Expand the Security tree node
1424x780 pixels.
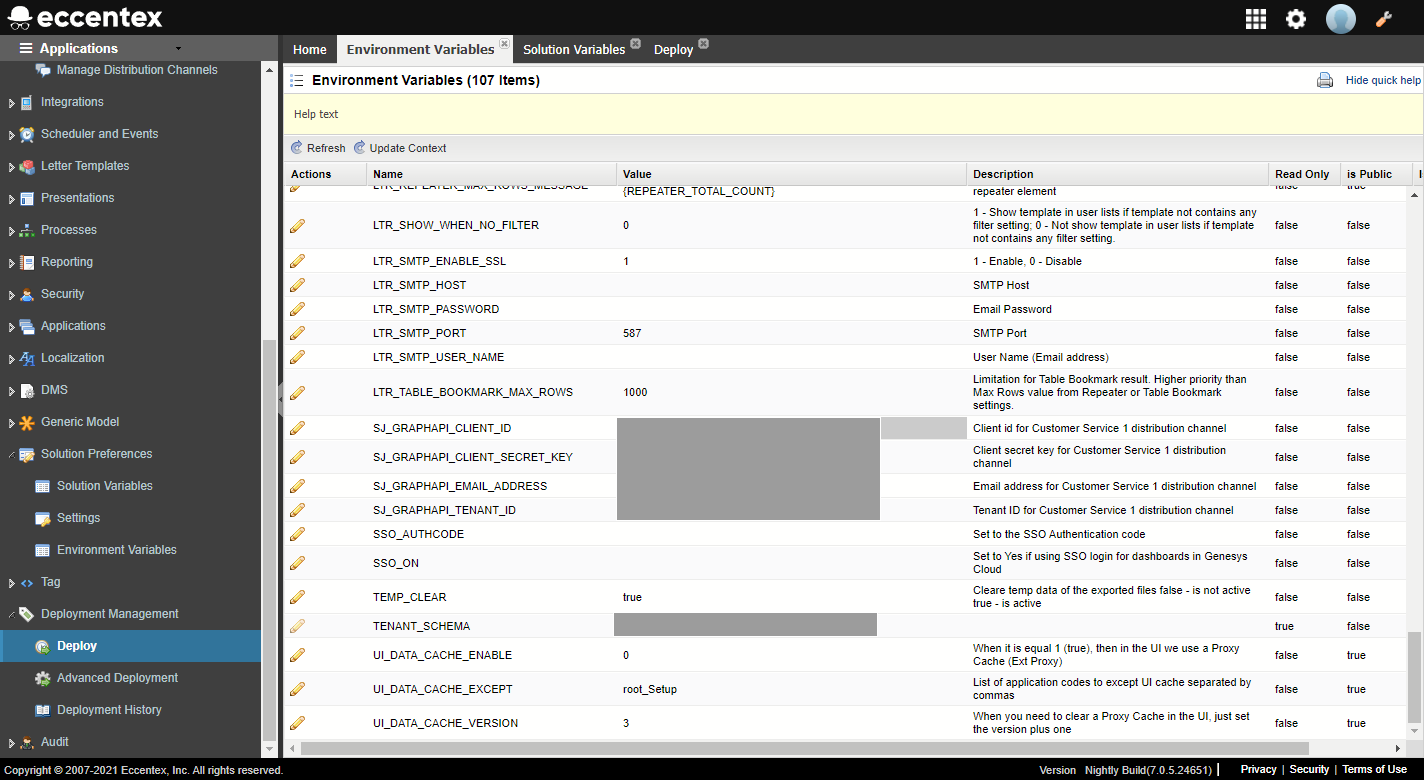12,295
